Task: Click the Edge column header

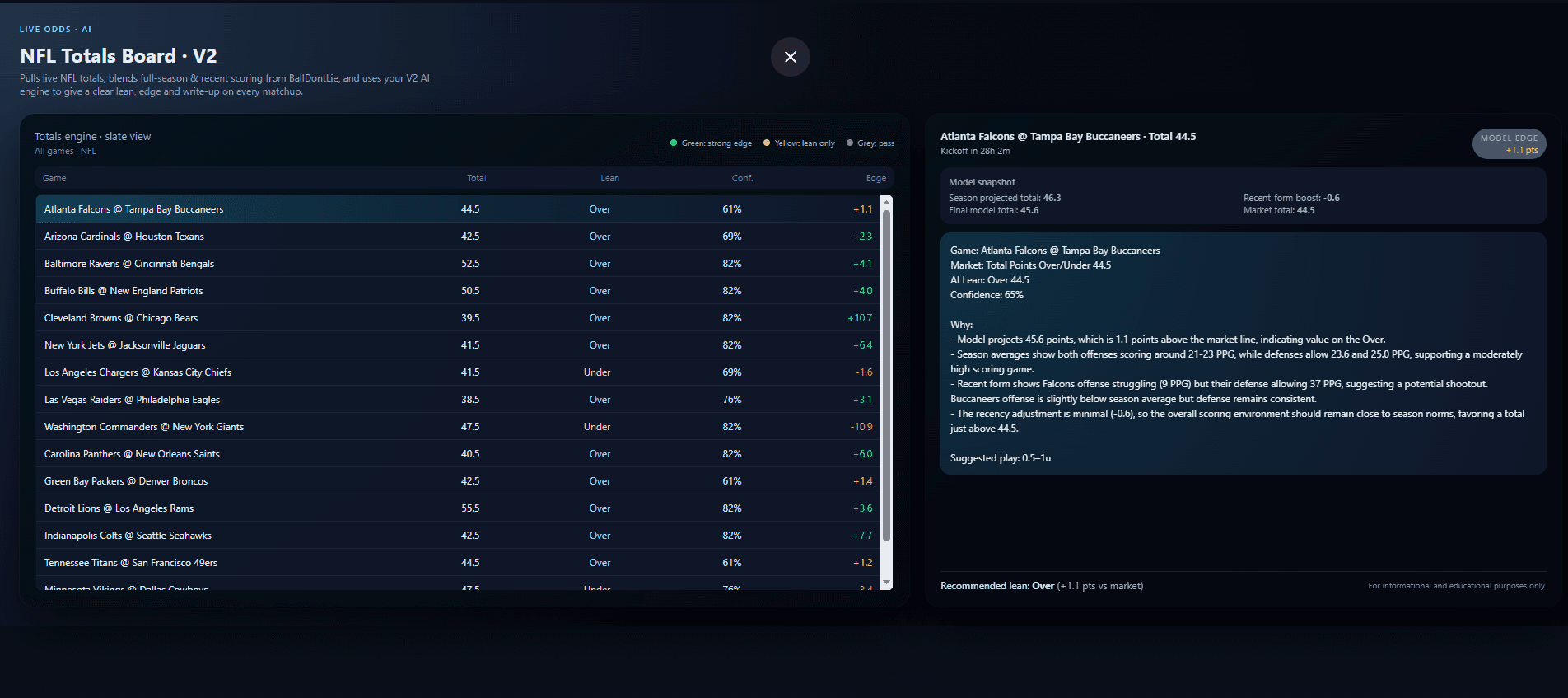Action: click(875, 178)
